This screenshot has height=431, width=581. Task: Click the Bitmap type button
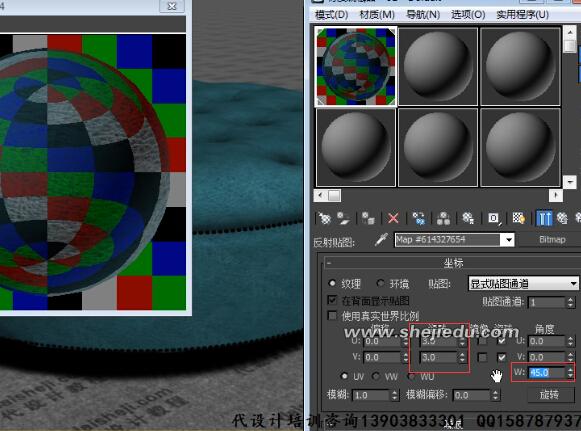coord(551,240)
